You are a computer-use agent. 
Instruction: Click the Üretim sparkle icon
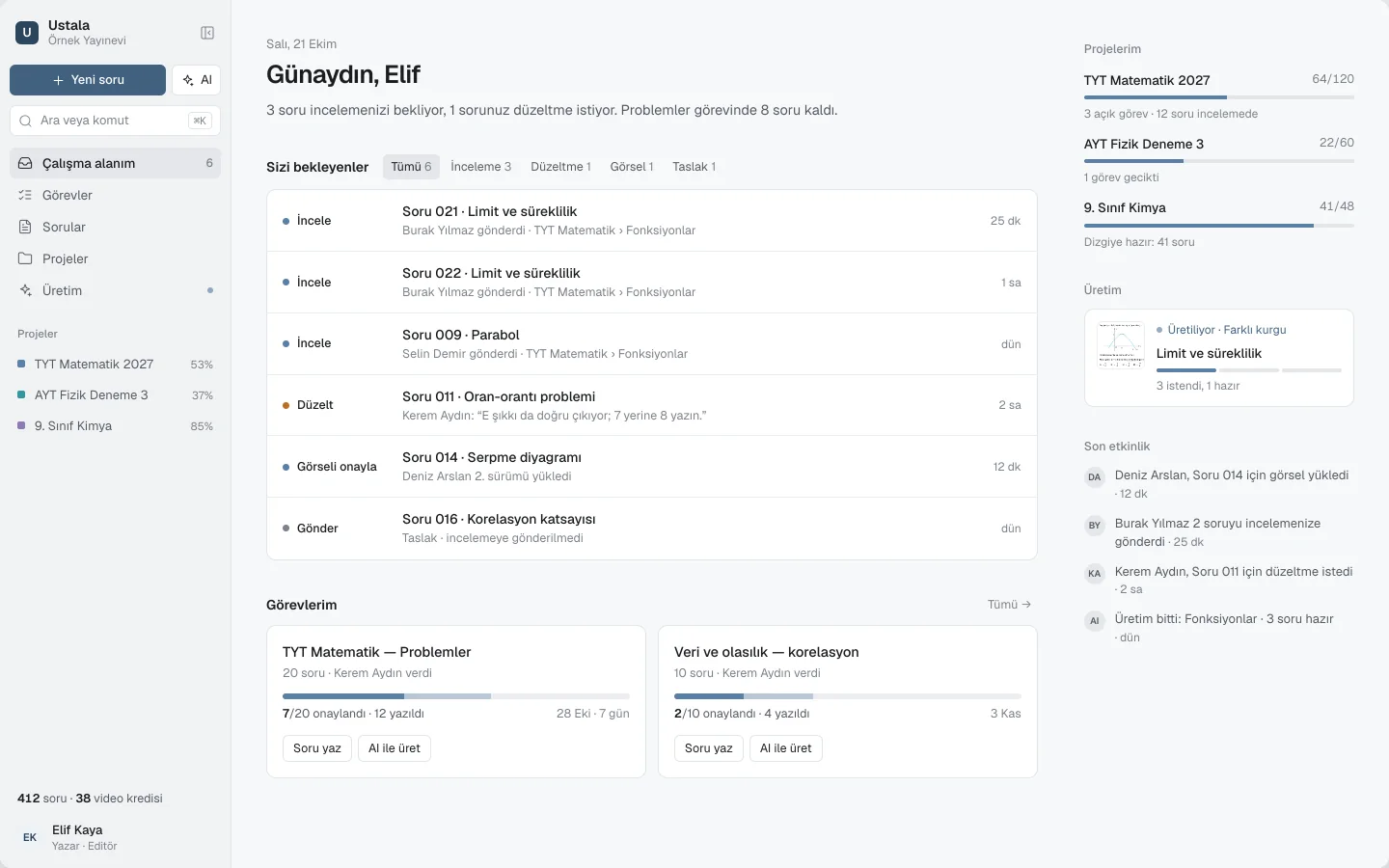click(25, 290)
